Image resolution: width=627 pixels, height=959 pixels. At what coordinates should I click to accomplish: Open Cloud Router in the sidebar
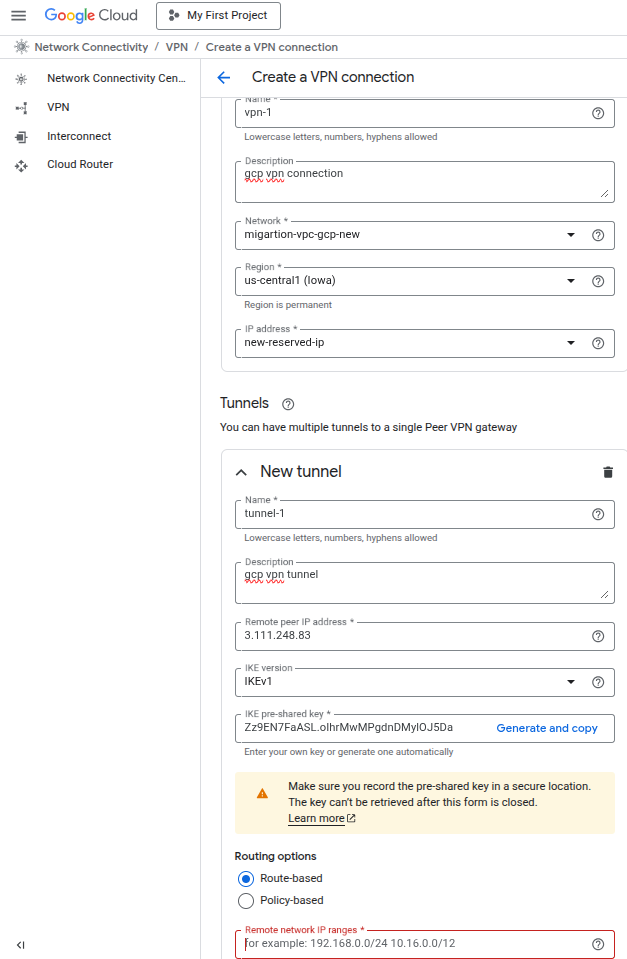point(80,164)
